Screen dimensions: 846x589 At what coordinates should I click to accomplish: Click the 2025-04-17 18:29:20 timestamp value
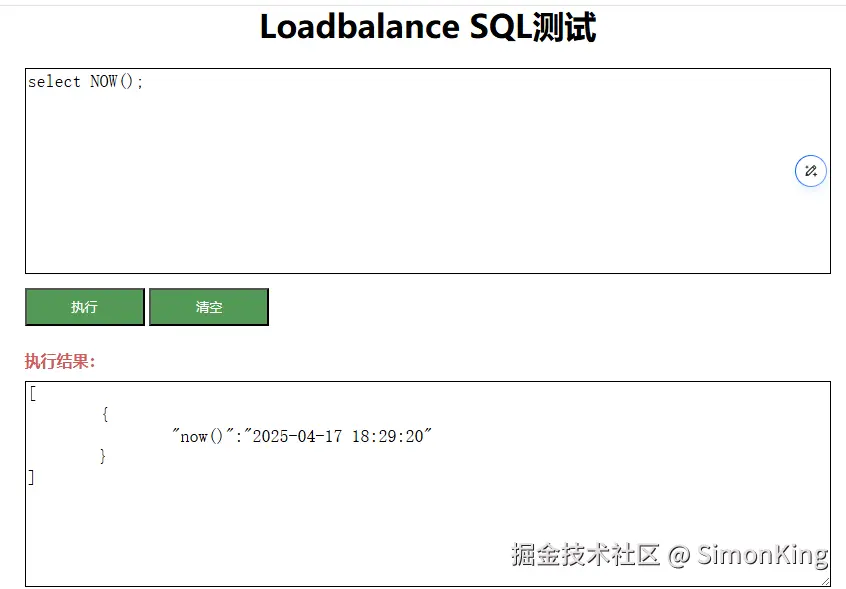(x=340, y=436)
